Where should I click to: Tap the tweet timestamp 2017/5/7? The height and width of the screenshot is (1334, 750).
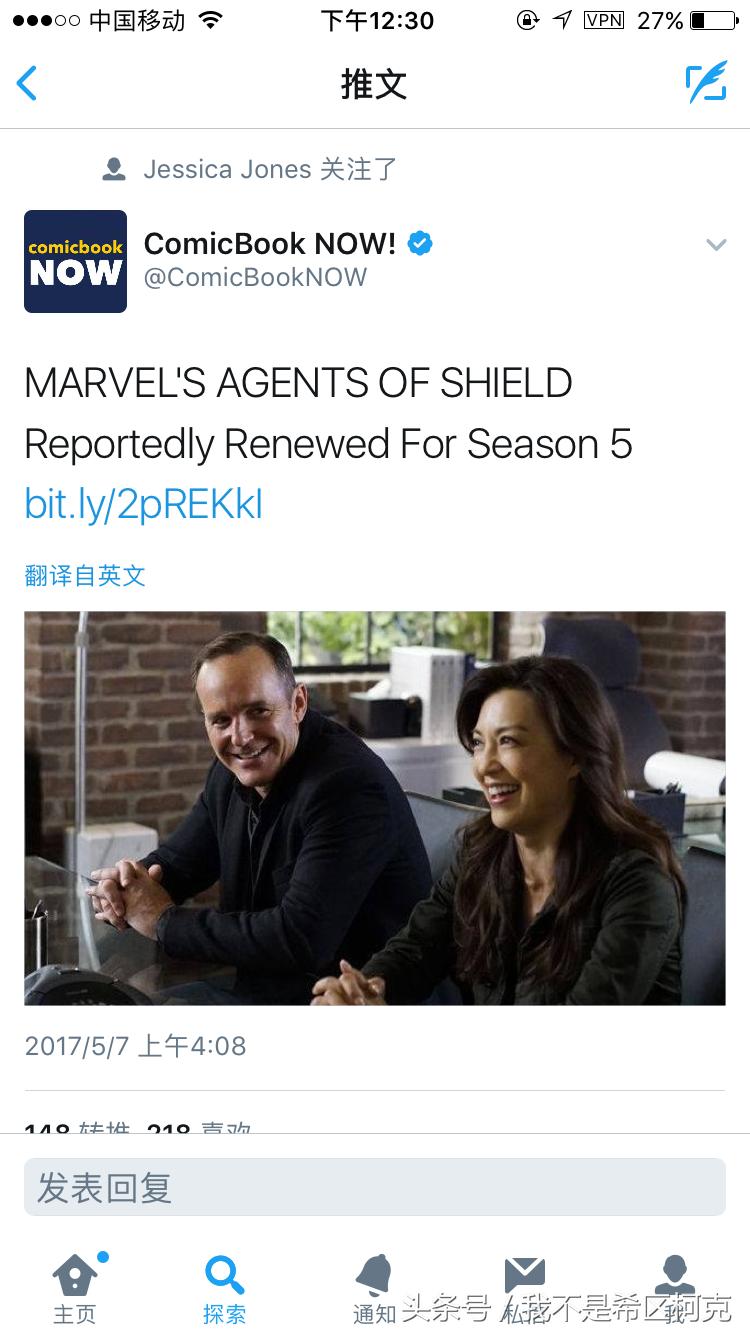pyautogui.click(x=135, y=1046)
